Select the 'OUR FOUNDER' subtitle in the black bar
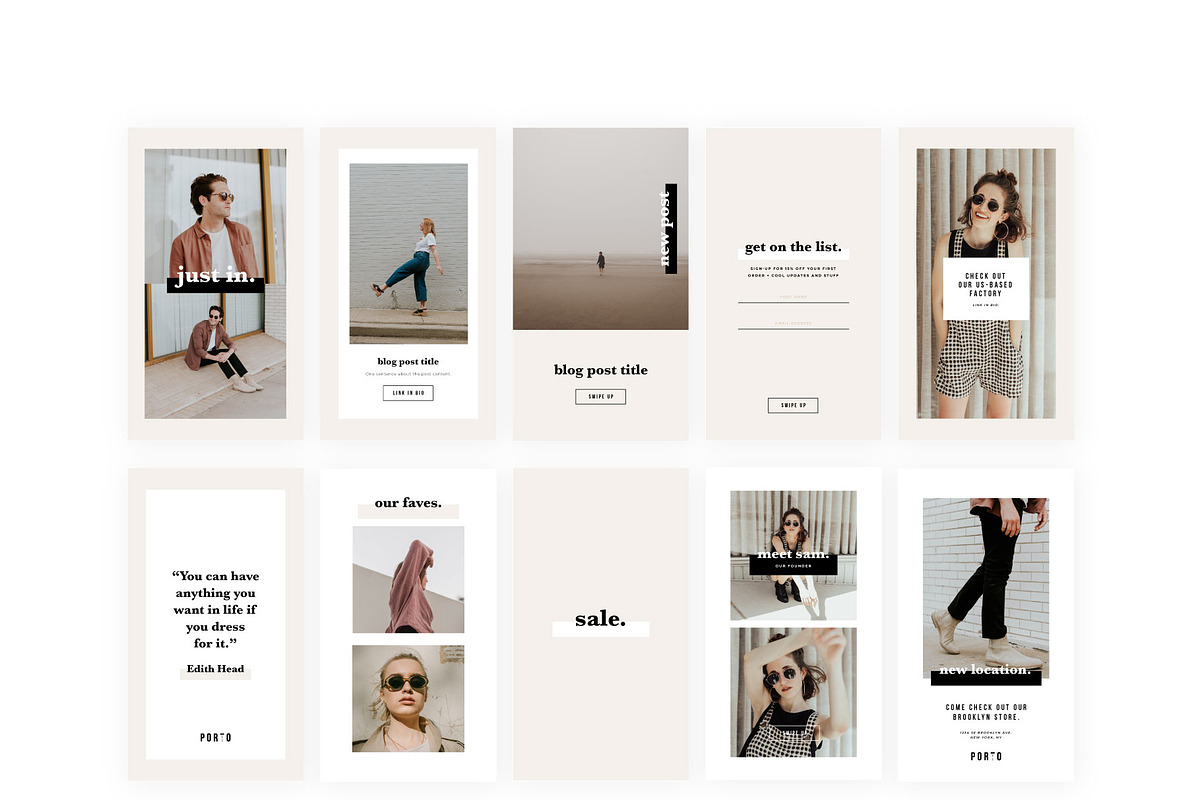Screen dimensions: 1200x800 [x=793, y=567]
